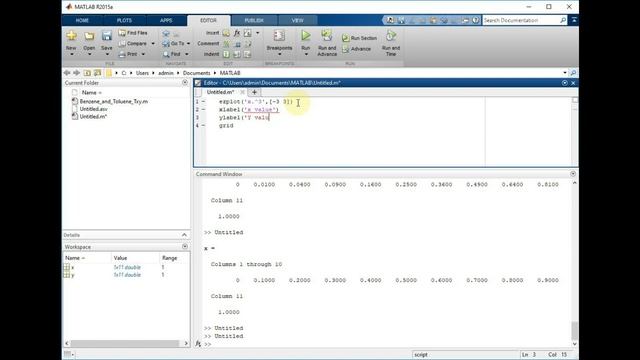This screenshot has height=360, width=640.
Task: Click the Documents folder in path
Action: pos(196,73)
